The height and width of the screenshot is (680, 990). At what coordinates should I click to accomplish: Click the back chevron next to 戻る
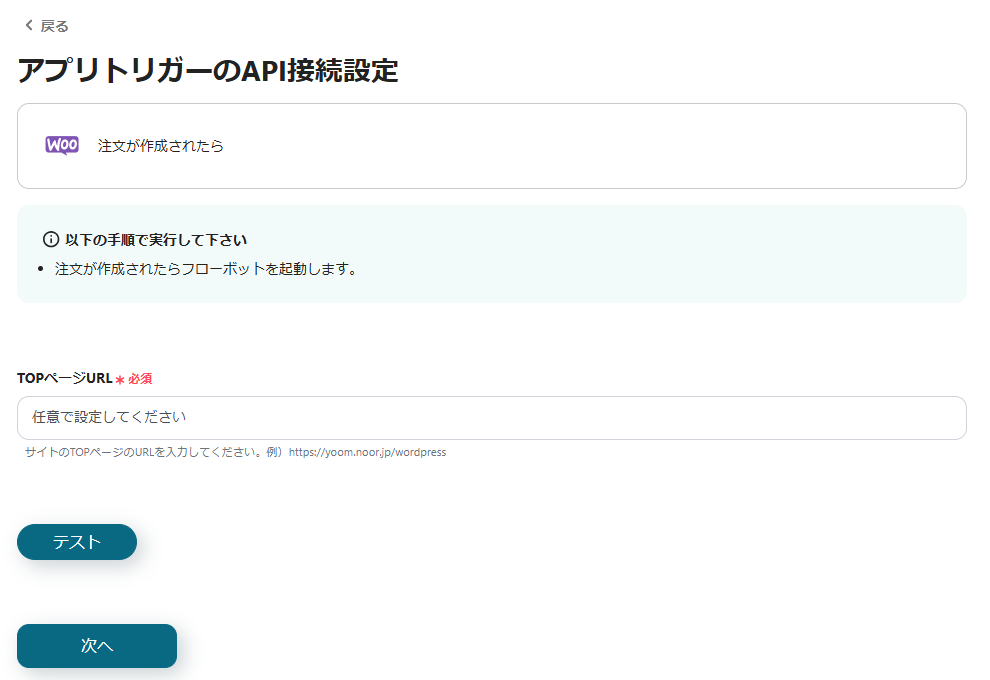[27, 25]
